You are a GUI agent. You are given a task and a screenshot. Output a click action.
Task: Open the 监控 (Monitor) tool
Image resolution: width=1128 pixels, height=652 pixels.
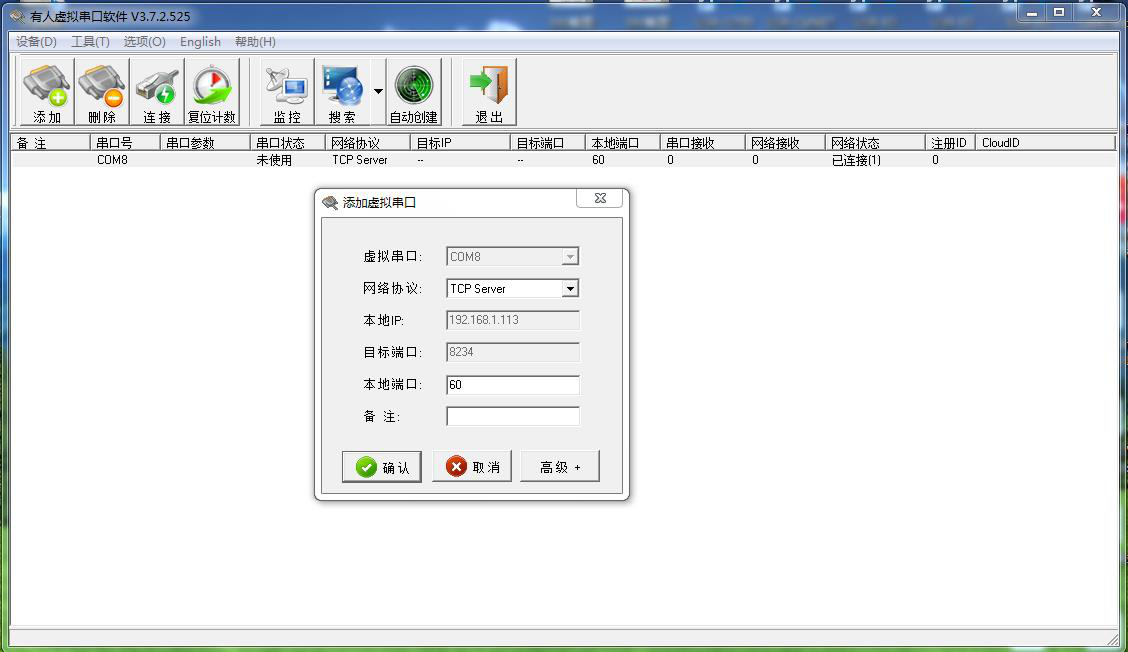click(287, 92)
